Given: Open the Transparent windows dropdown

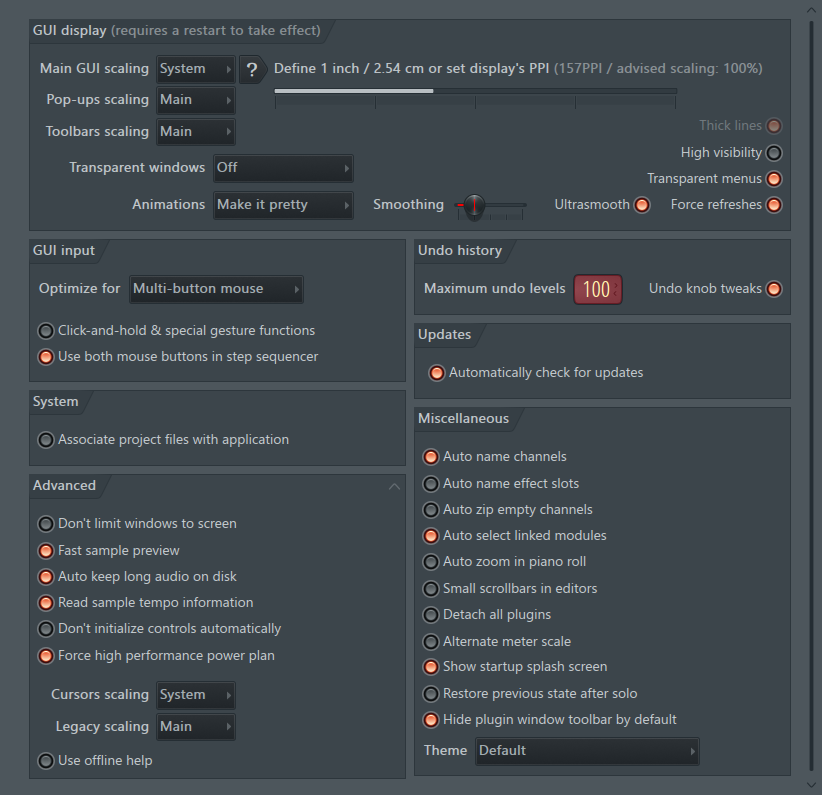Looking at the screenshot, I should (283, 168).
